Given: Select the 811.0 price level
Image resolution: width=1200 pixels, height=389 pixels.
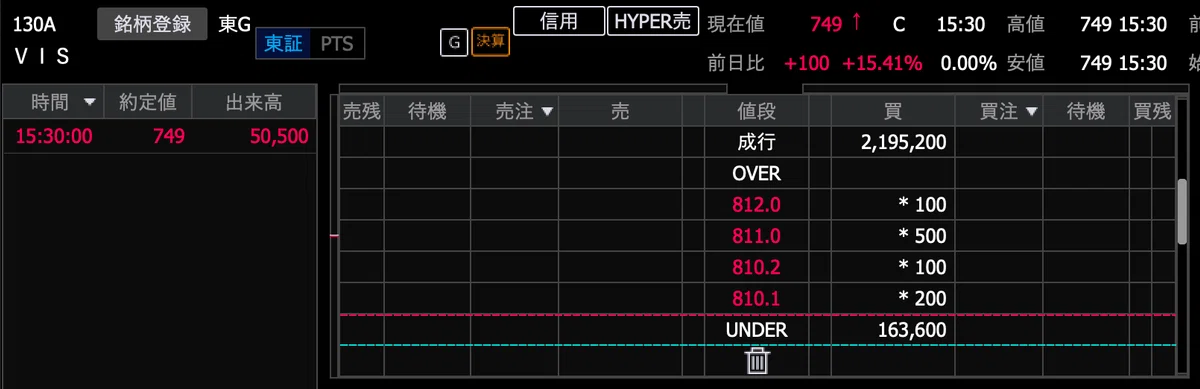Looking at the screenshot, I should (756, 236).
